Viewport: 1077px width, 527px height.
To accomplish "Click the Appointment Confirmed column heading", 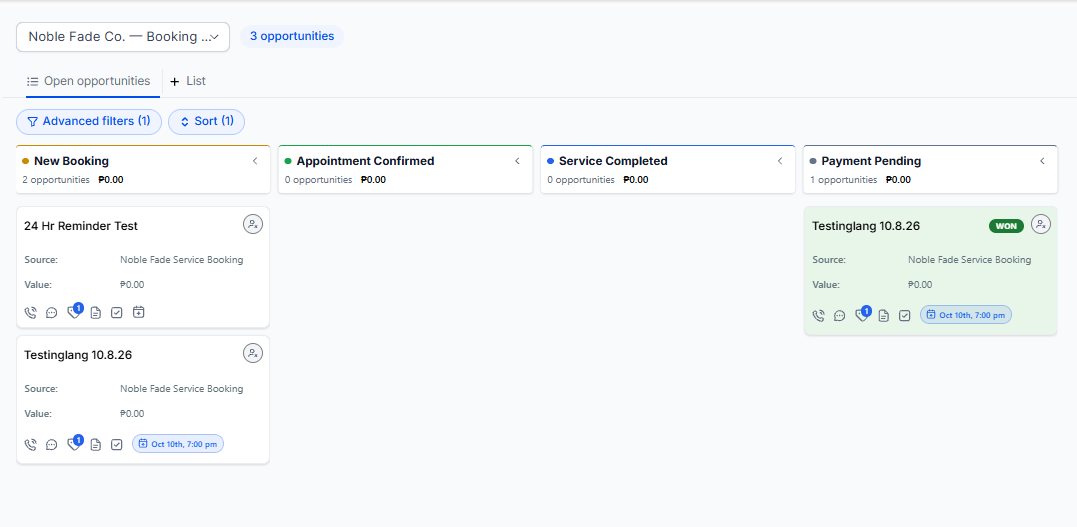I will [365, 161].
